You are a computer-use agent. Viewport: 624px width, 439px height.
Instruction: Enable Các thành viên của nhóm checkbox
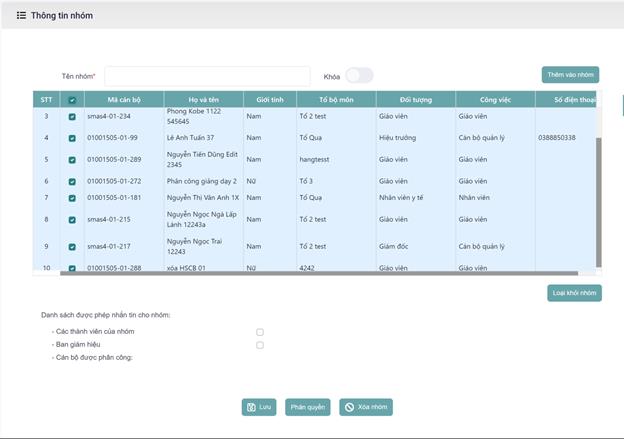[x=260, y=331]
